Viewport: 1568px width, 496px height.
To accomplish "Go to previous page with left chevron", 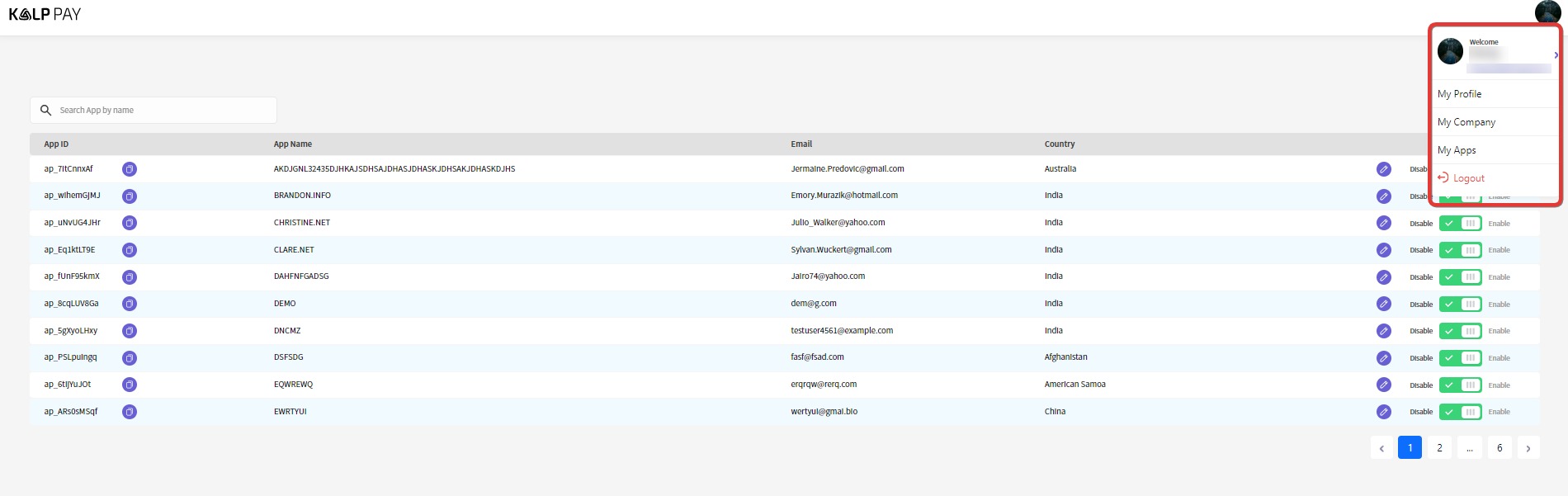I will [1381, 448].
